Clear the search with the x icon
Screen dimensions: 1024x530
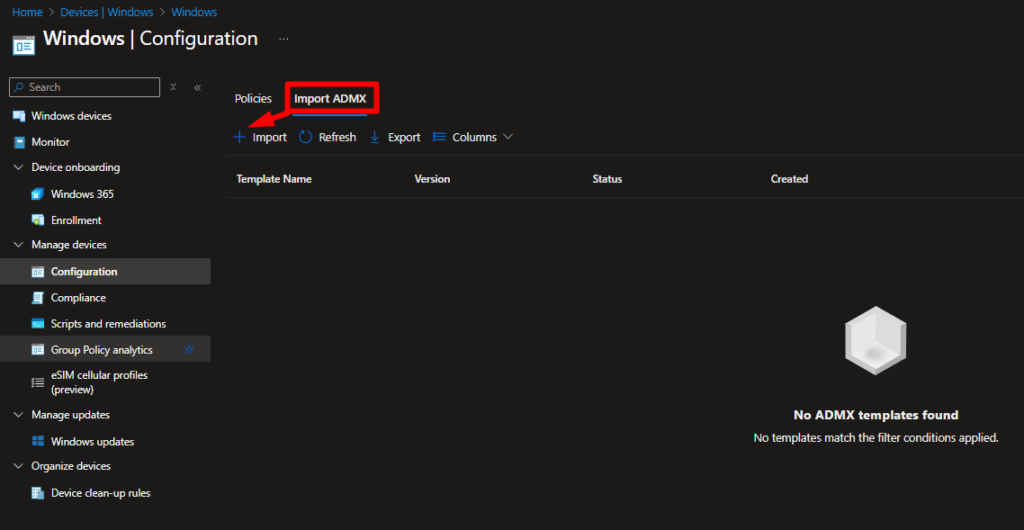[x=173, y=87]
